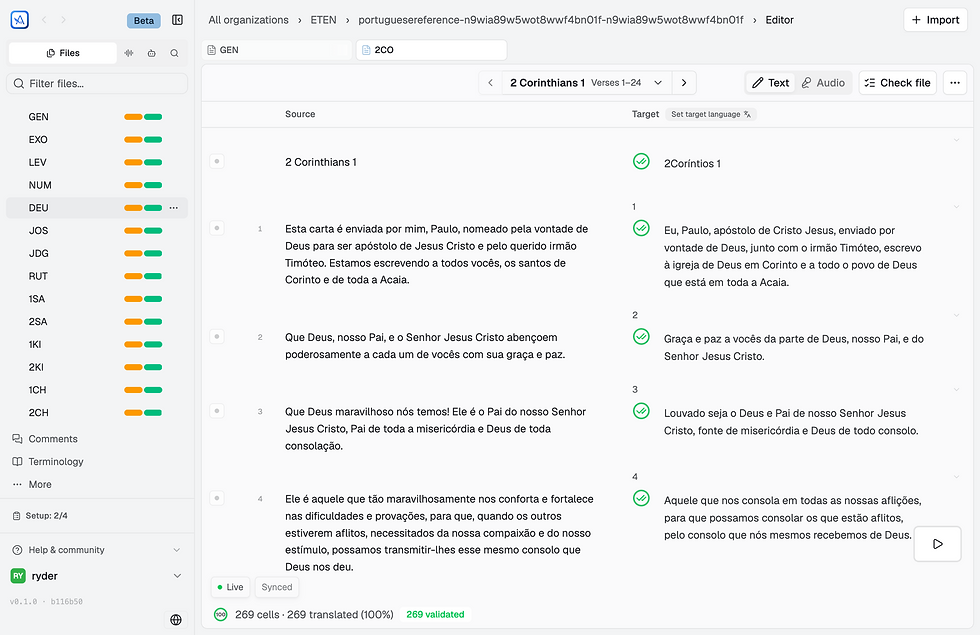Open the RUT file
The width and height of the screenshot is (980, 635).
(x=97, y=276)
